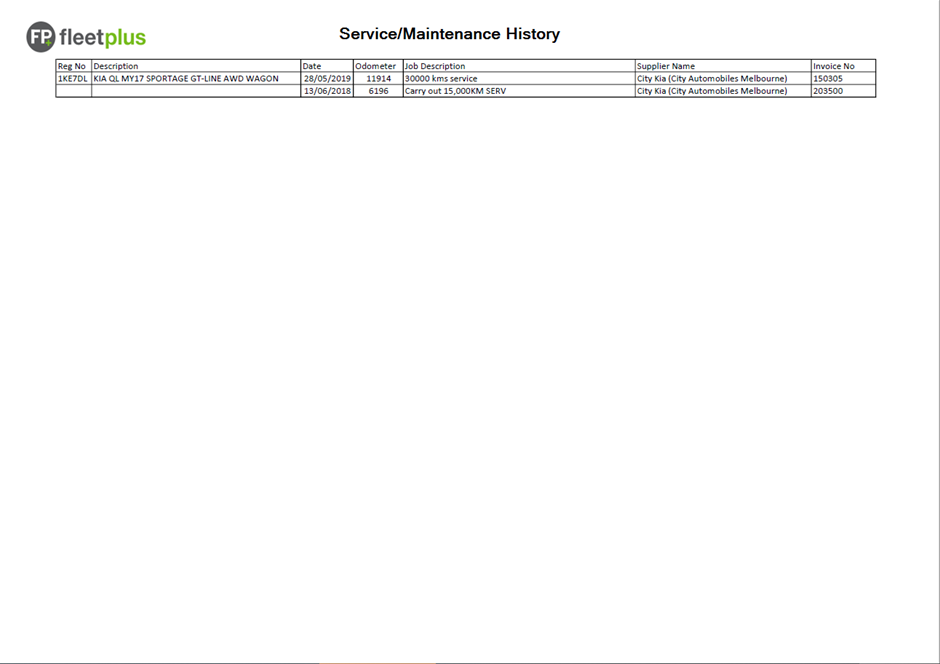Select the Description column header
The height and width of the screenshot is (664, 940).
(116, 66)
